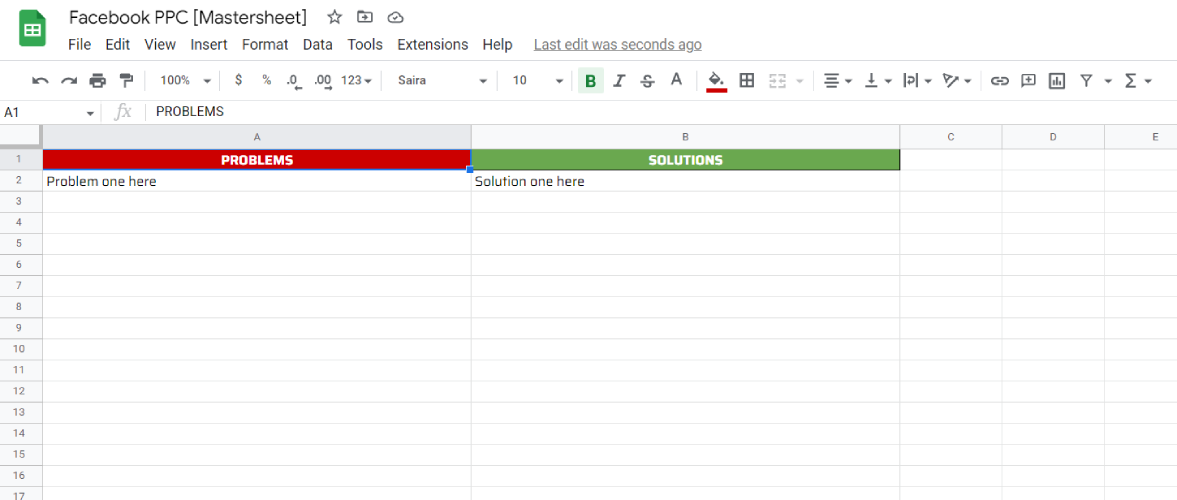This screenshot has width=1177, height=500.
Task: Click the Name box showing A1
Action: [x=50, y=113]
